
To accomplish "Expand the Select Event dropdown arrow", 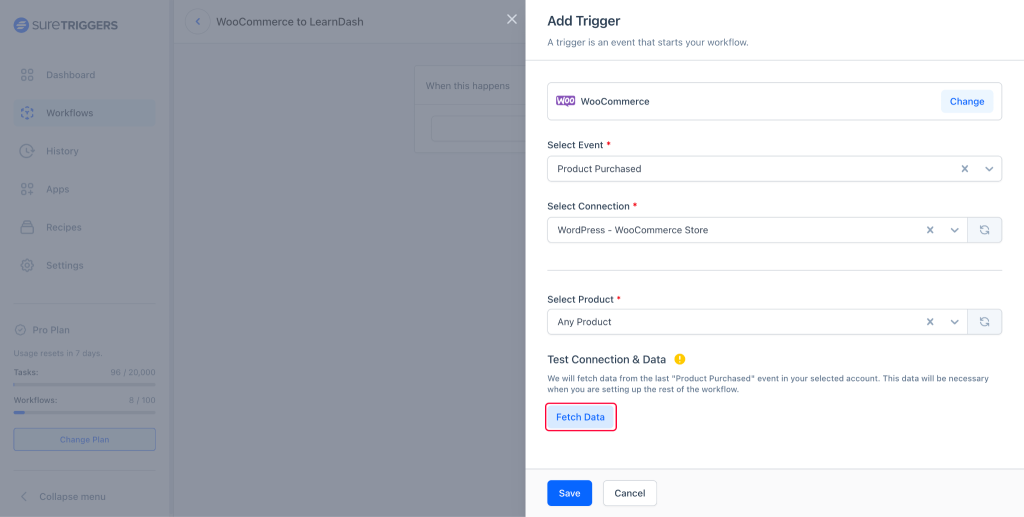I will coord(989,169).
